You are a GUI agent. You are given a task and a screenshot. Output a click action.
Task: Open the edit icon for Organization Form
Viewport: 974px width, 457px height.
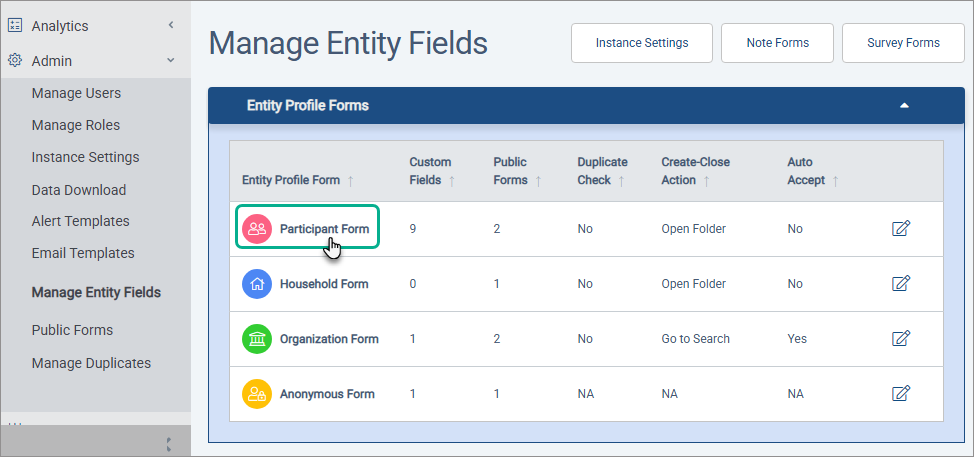pos(900,339)
